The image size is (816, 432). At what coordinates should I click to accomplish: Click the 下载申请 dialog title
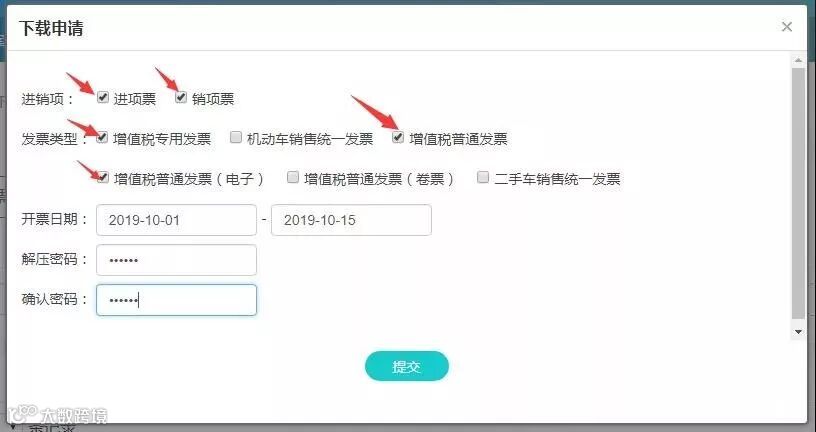point(51,28)
